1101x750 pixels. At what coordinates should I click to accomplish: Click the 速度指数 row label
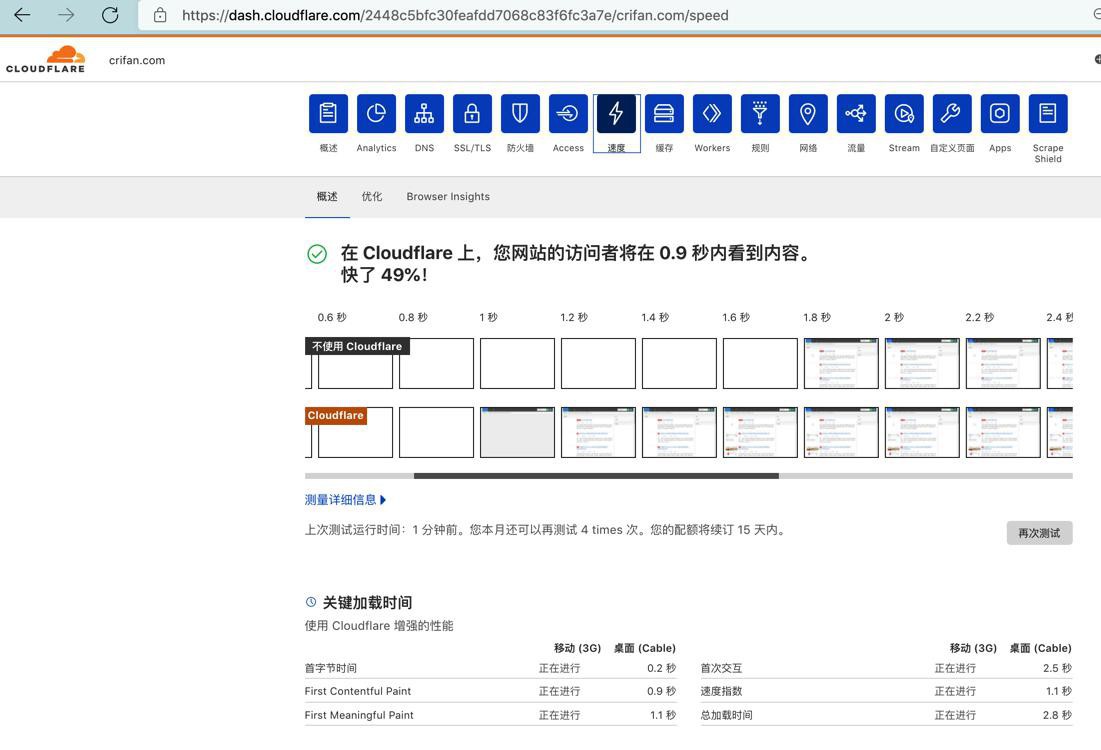tap(721, 691)
